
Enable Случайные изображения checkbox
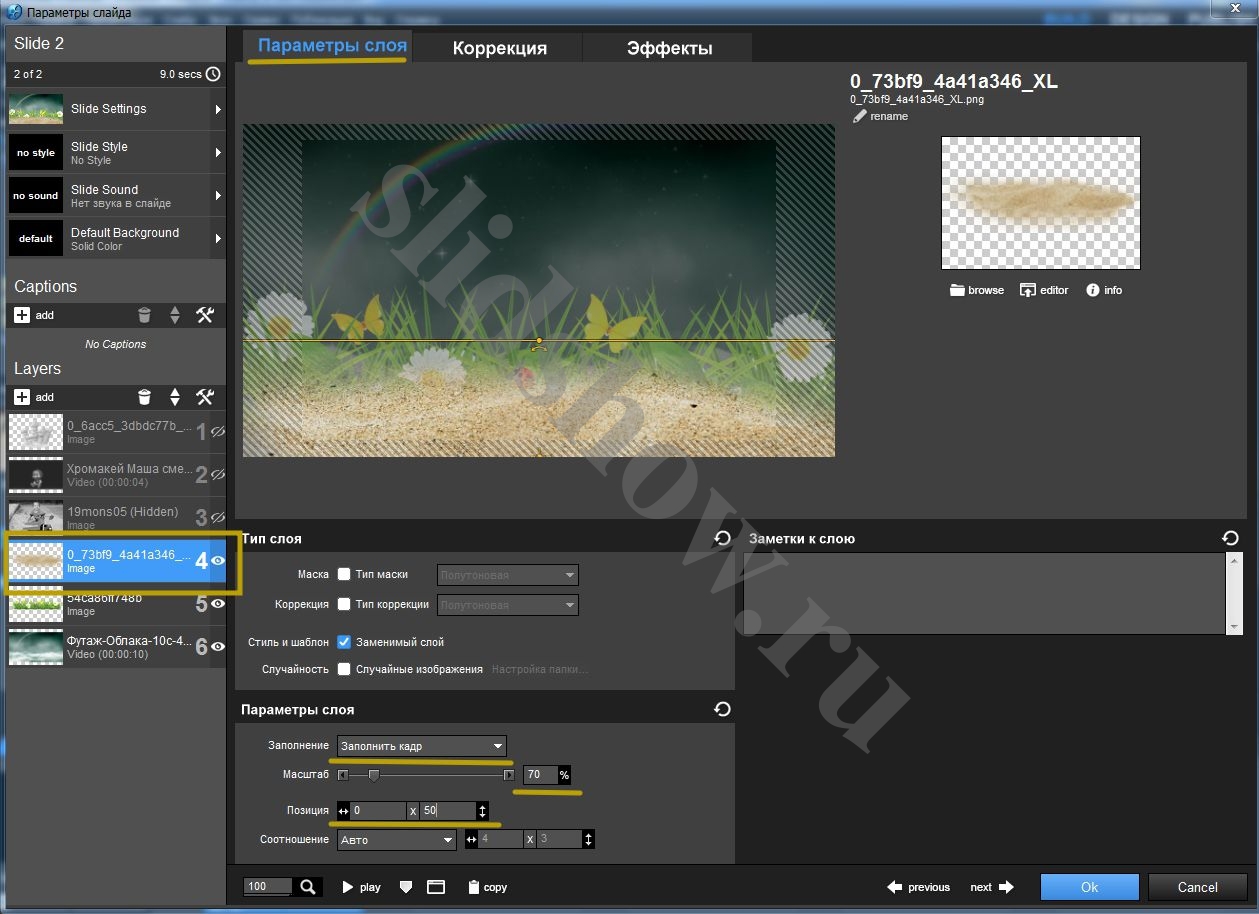(344, 669)
